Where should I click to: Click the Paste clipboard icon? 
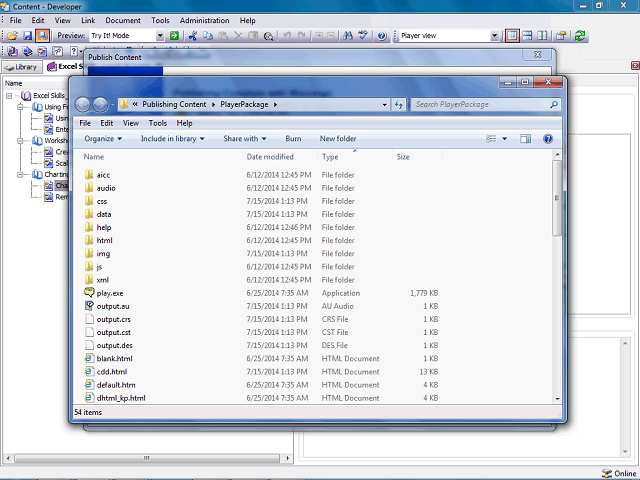tap(223, 36)
